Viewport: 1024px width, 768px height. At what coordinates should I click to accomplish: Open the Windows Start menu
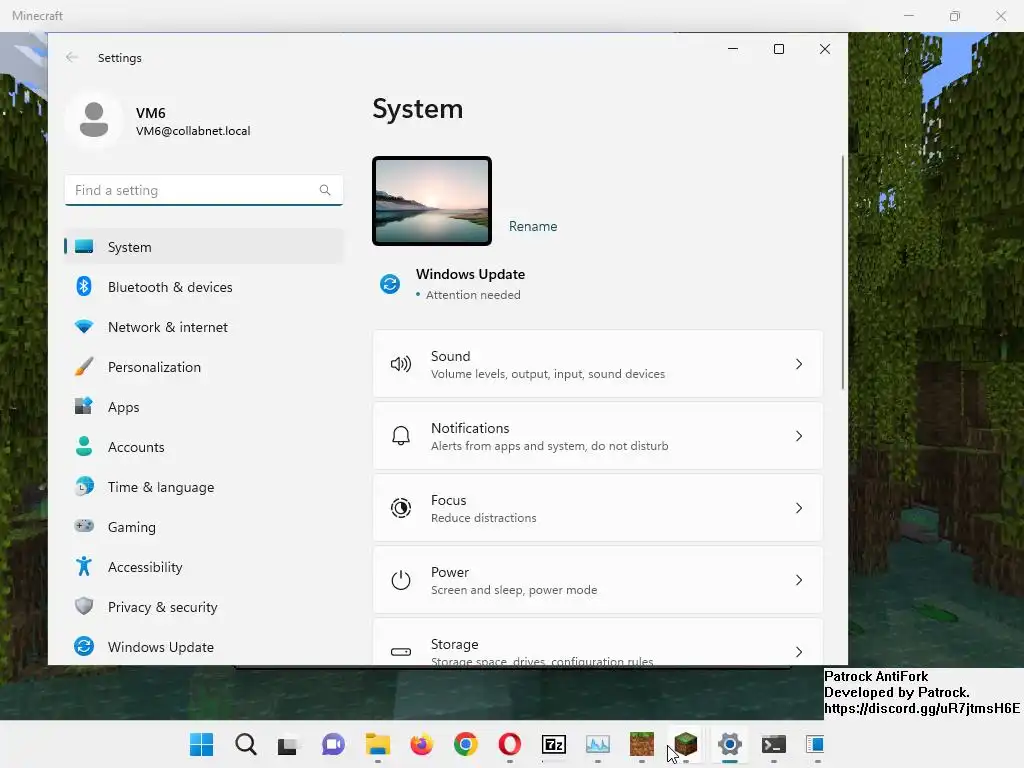[201, 744]
